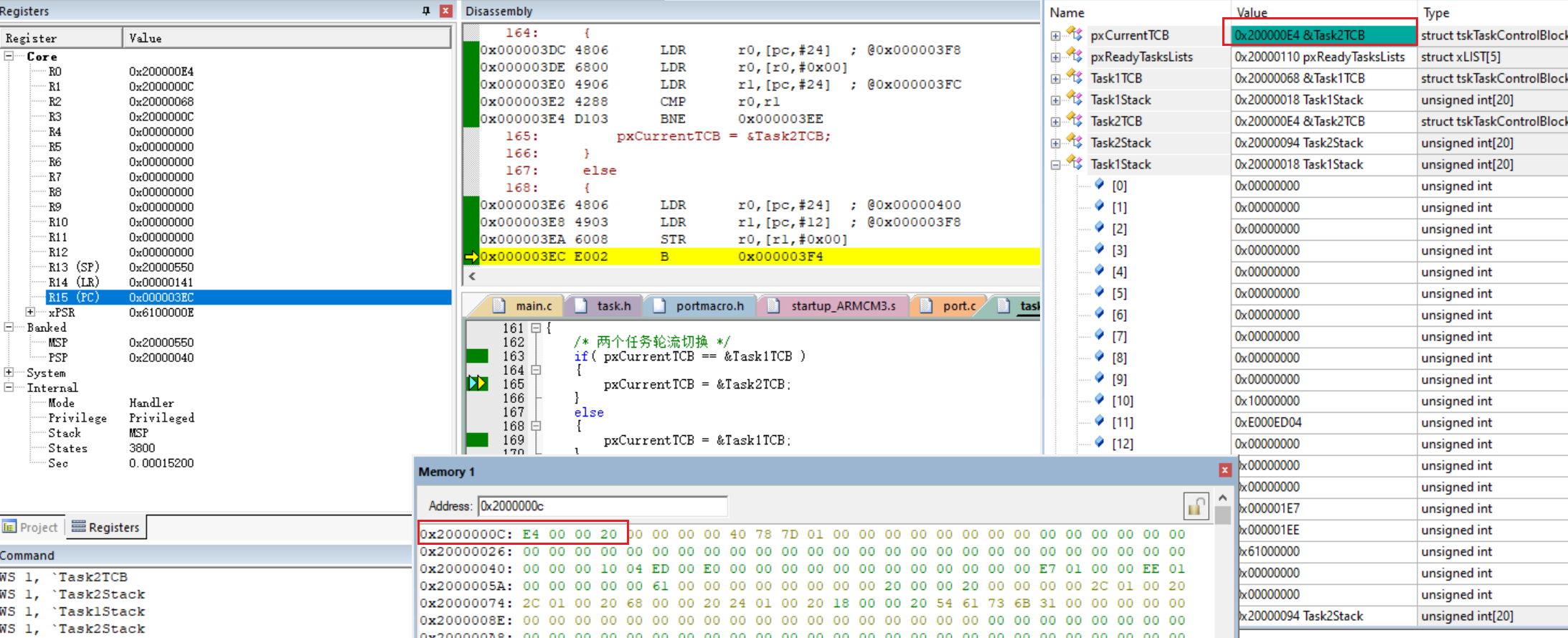Click the Memory 1 scroll-up arrow
This screenshot has width=1568, height=638.
(1223, 497)
